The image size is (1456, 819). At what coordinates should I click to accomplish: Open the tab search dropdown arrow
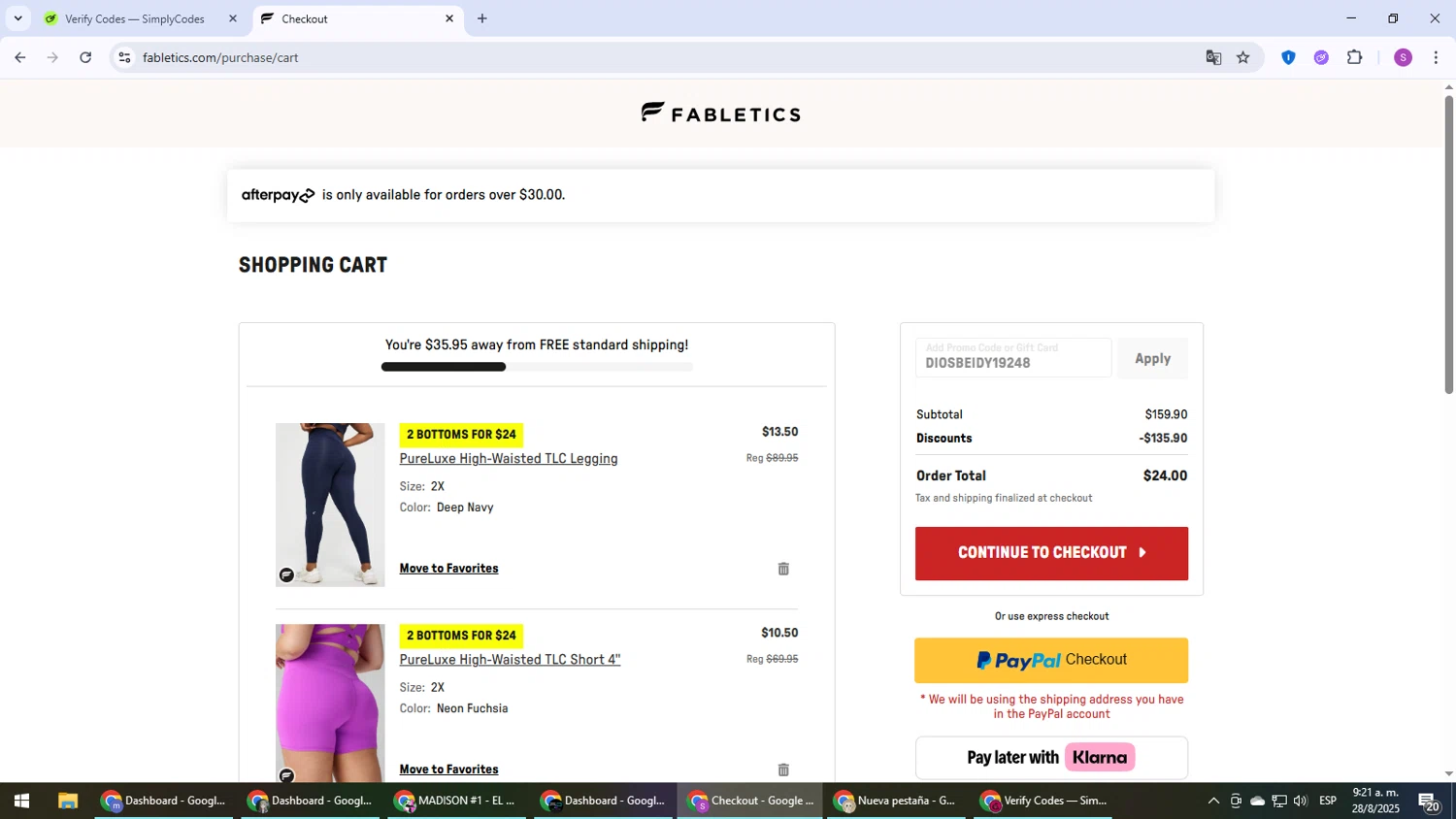pyautogui.click(x=17, y=18)
